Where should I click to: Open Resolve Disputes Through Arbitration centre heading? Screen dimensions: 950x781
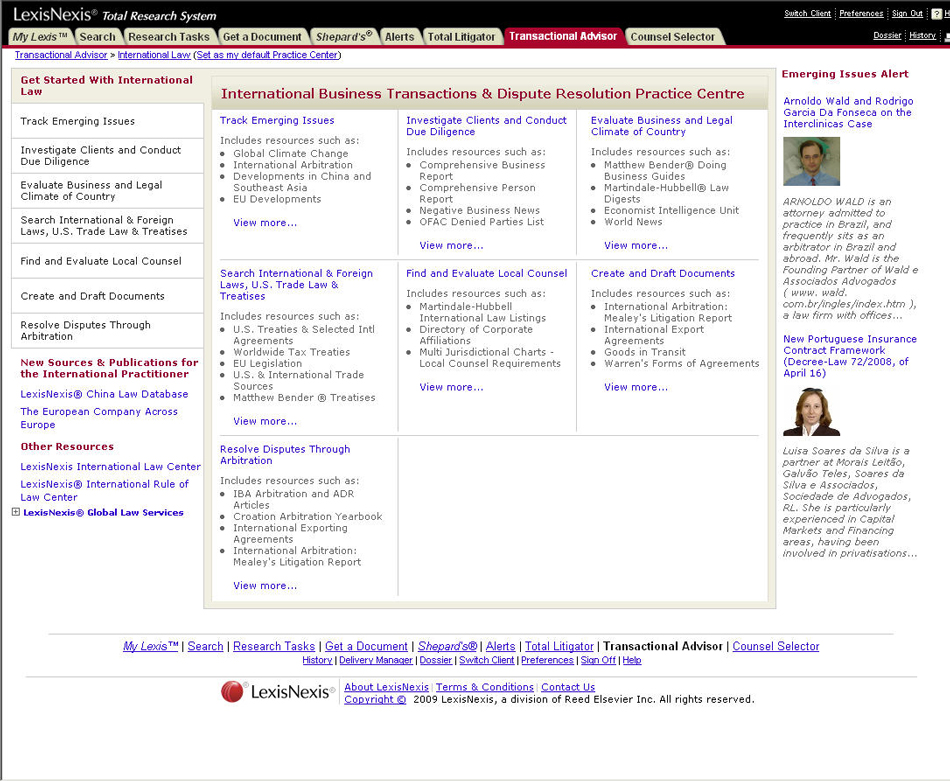click(285, 455)
